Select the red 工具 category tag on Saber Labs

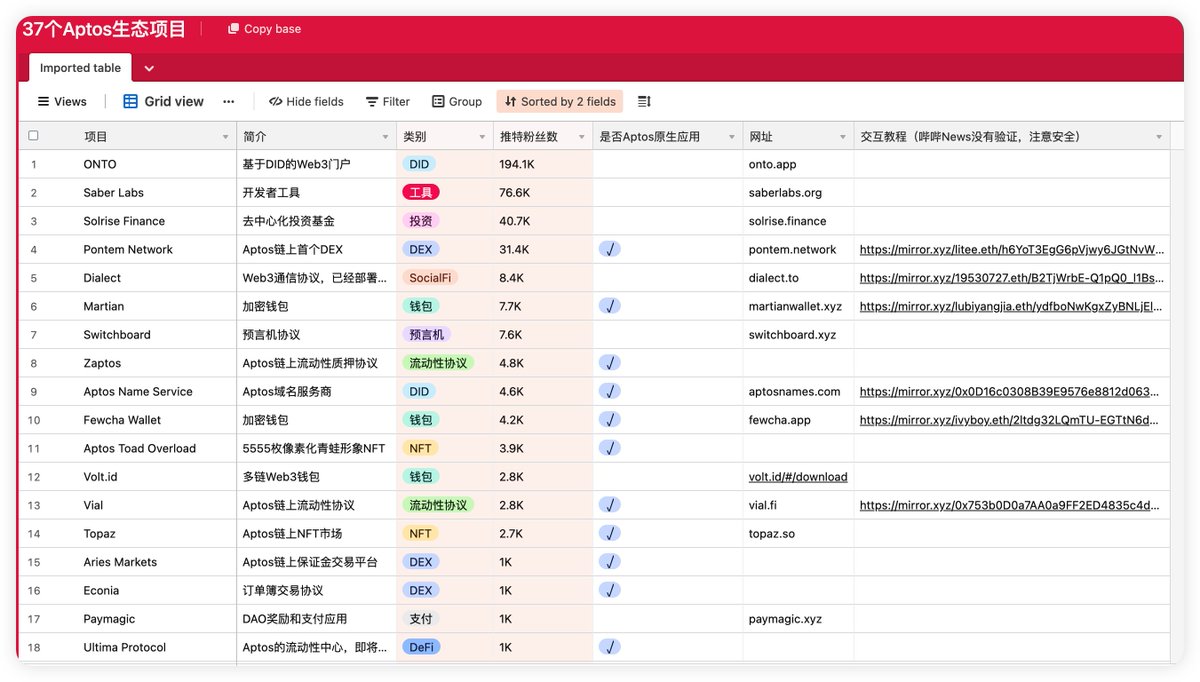pyautogui.click(x=420, y=192)
